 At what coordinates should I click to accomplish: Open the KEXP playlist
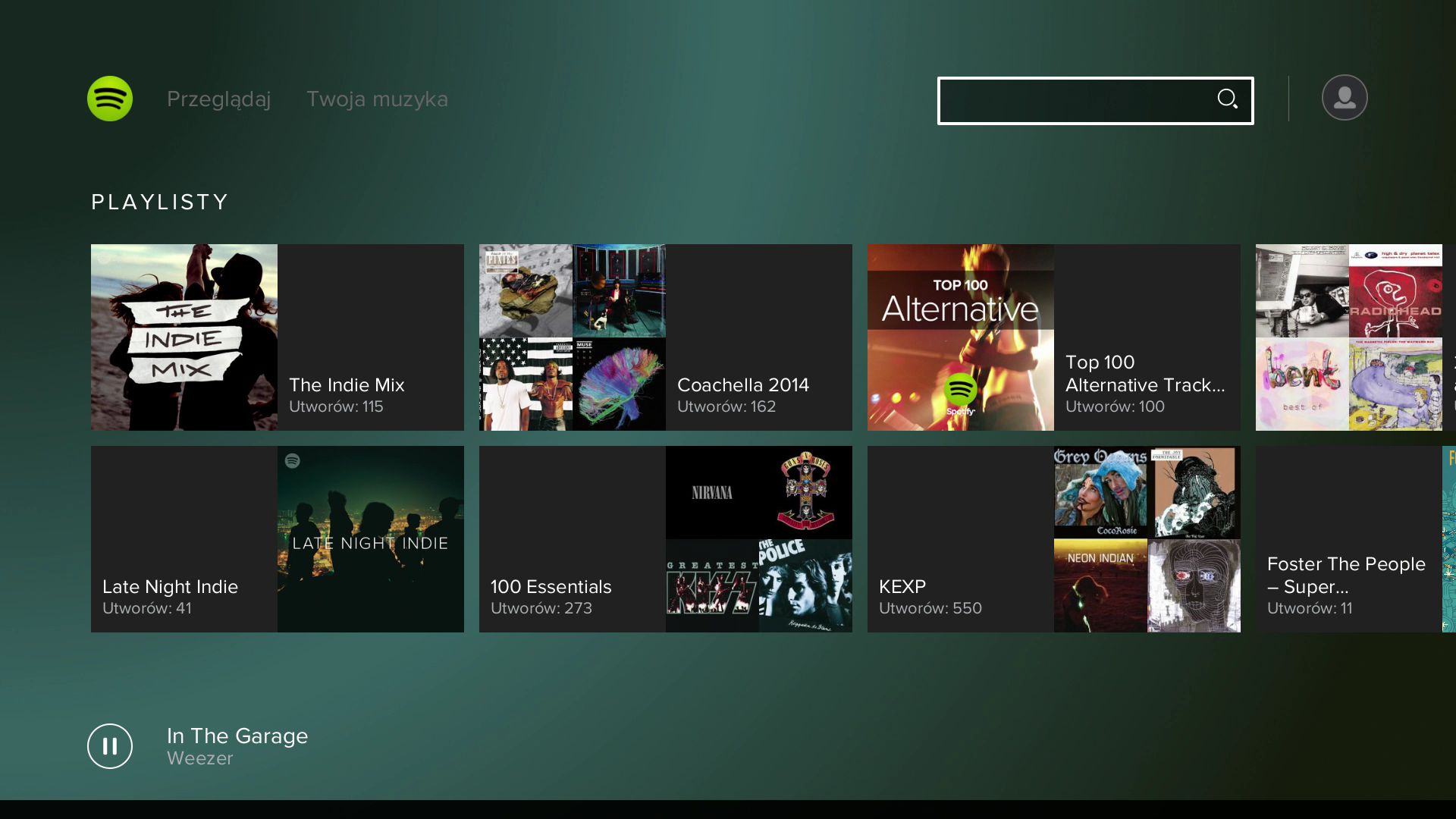point(902,587)
